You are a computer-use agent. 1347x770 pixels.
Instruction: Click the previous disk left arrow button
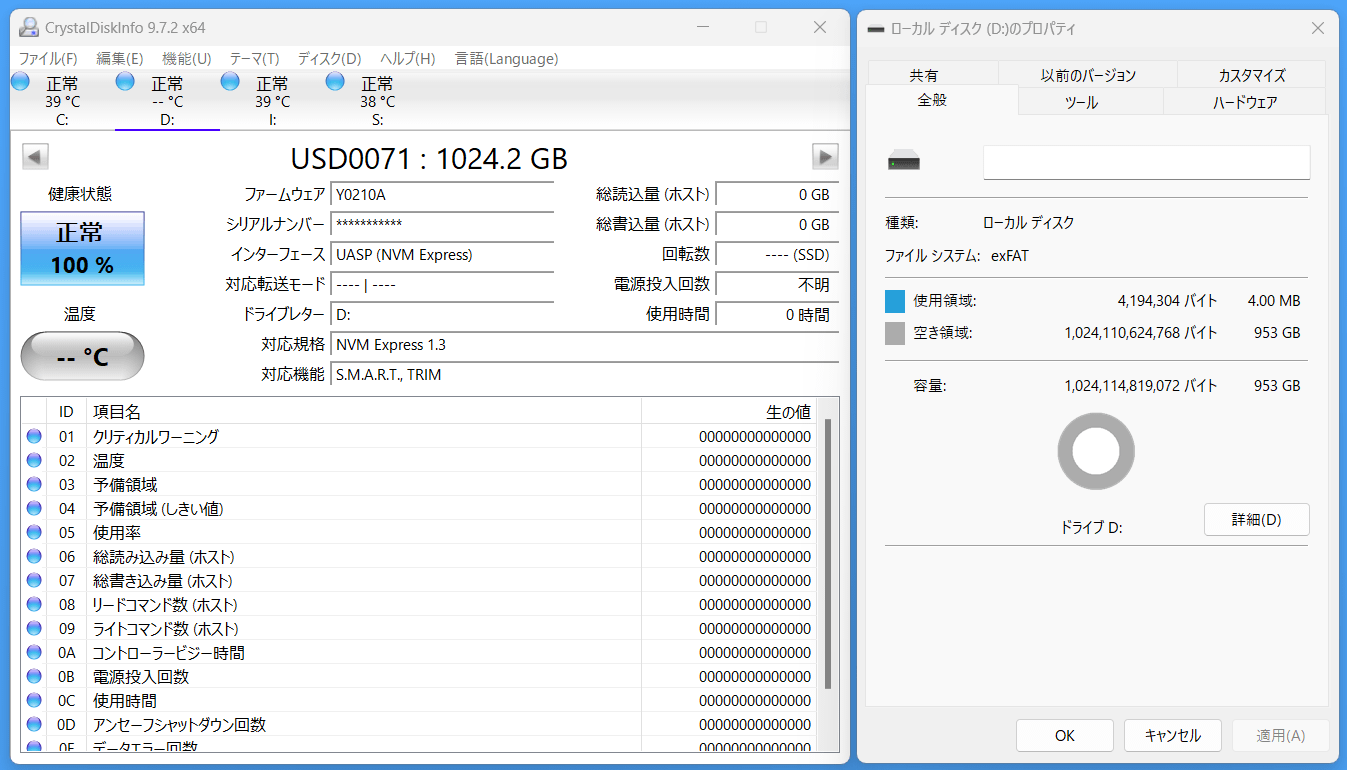point(35,156)
